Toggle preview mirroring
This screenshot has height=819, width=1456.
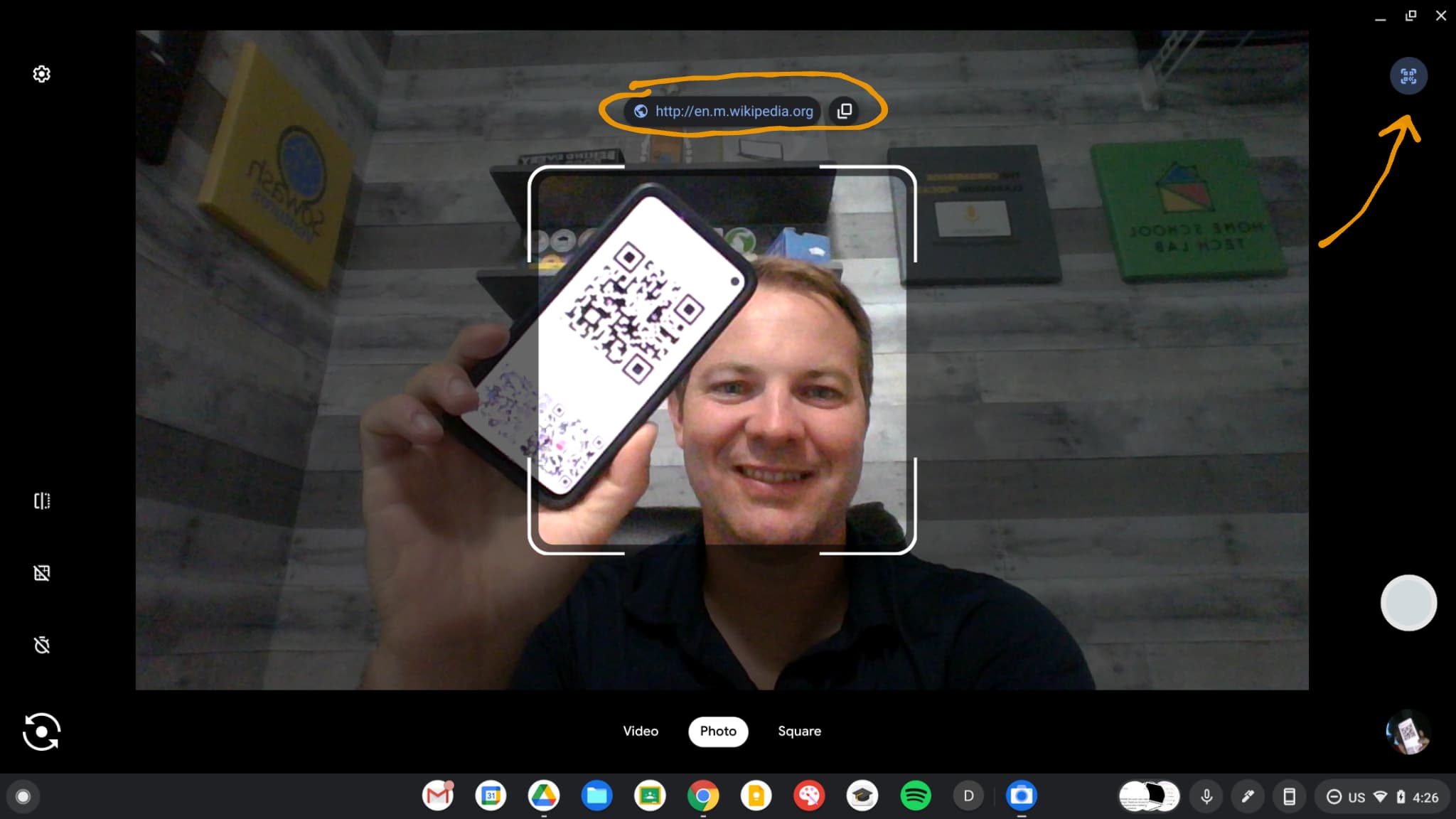42,501
